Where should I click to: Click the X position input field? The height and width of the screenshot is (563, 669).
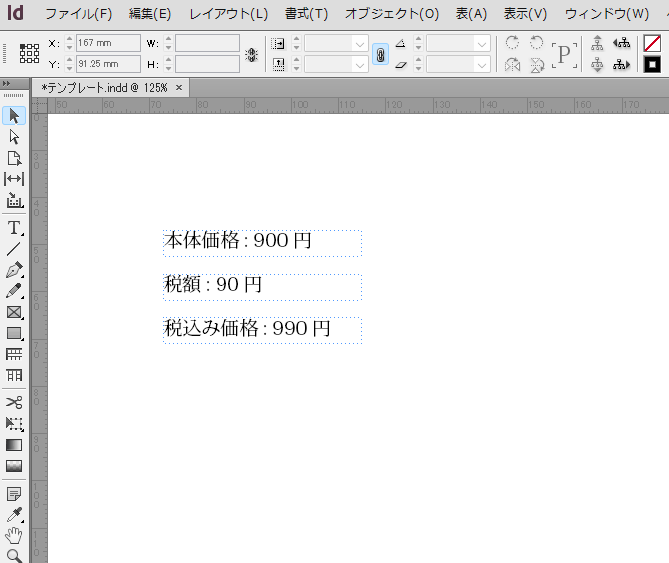pyautogui.click(x=108, y=44)
